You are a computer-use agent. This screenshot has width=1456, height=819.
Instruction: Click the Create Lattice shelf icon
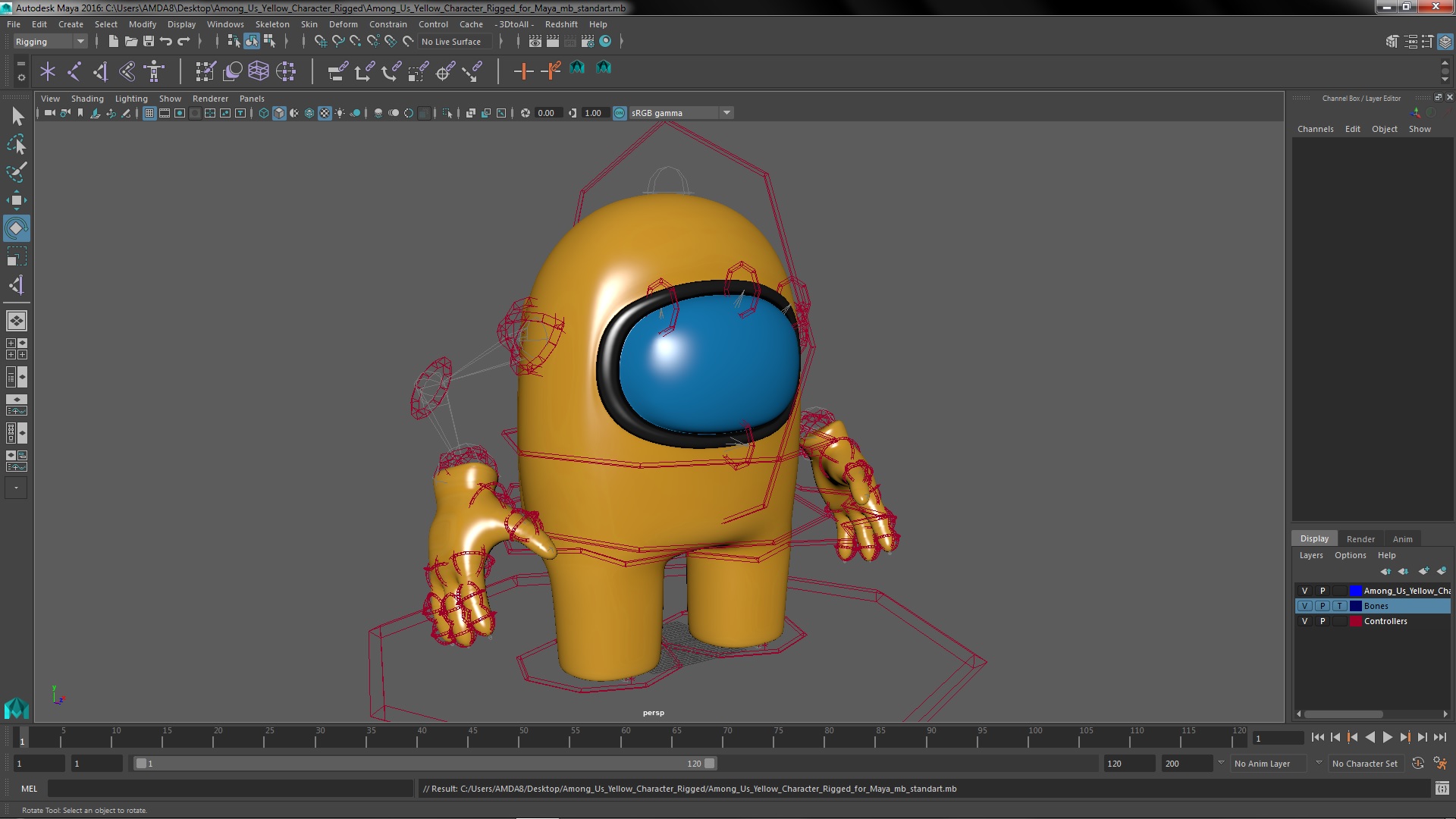259,71
